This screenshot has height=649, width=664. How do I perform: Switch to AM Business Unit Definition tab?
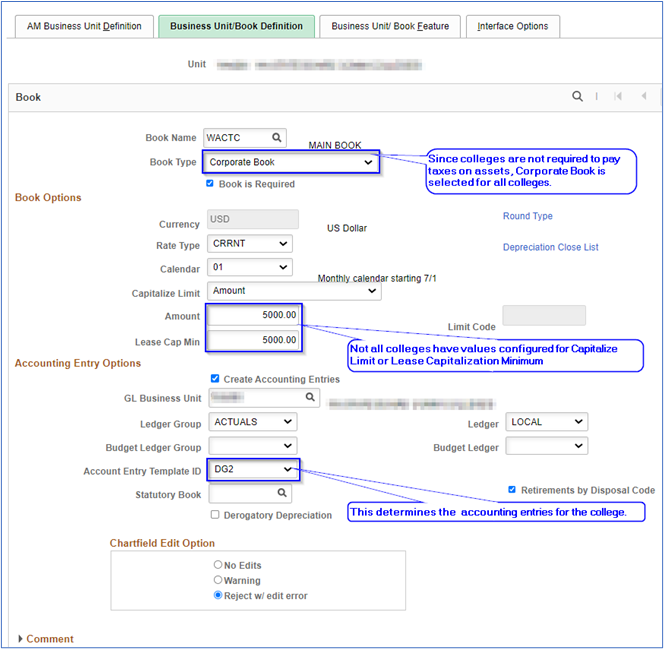[x=84, y=26]
